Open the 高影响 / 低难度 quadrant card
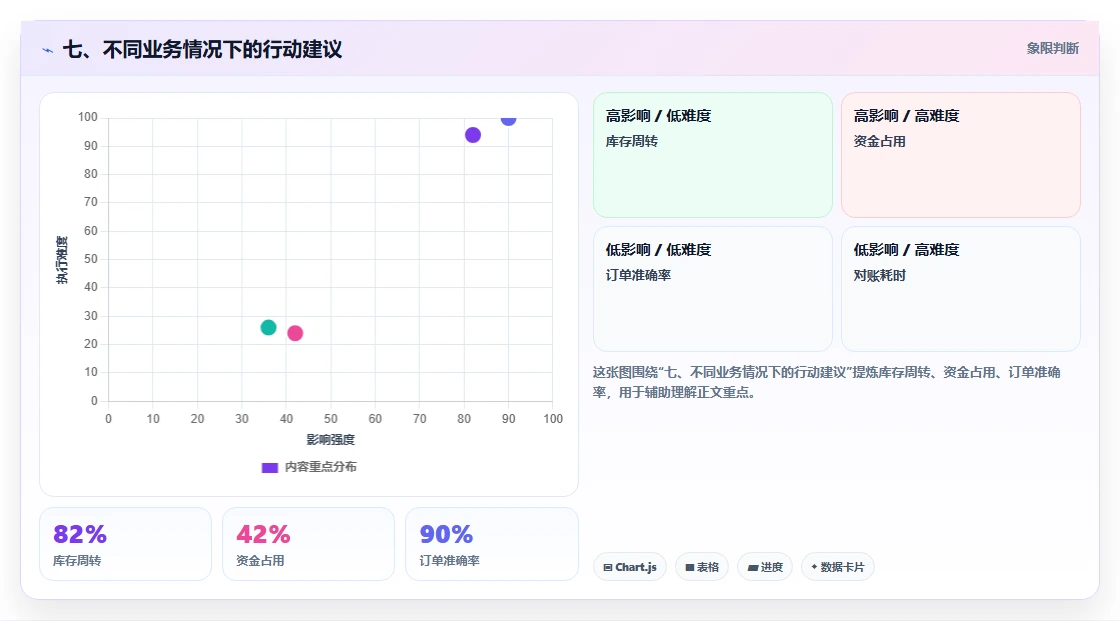 click(713, 155)
